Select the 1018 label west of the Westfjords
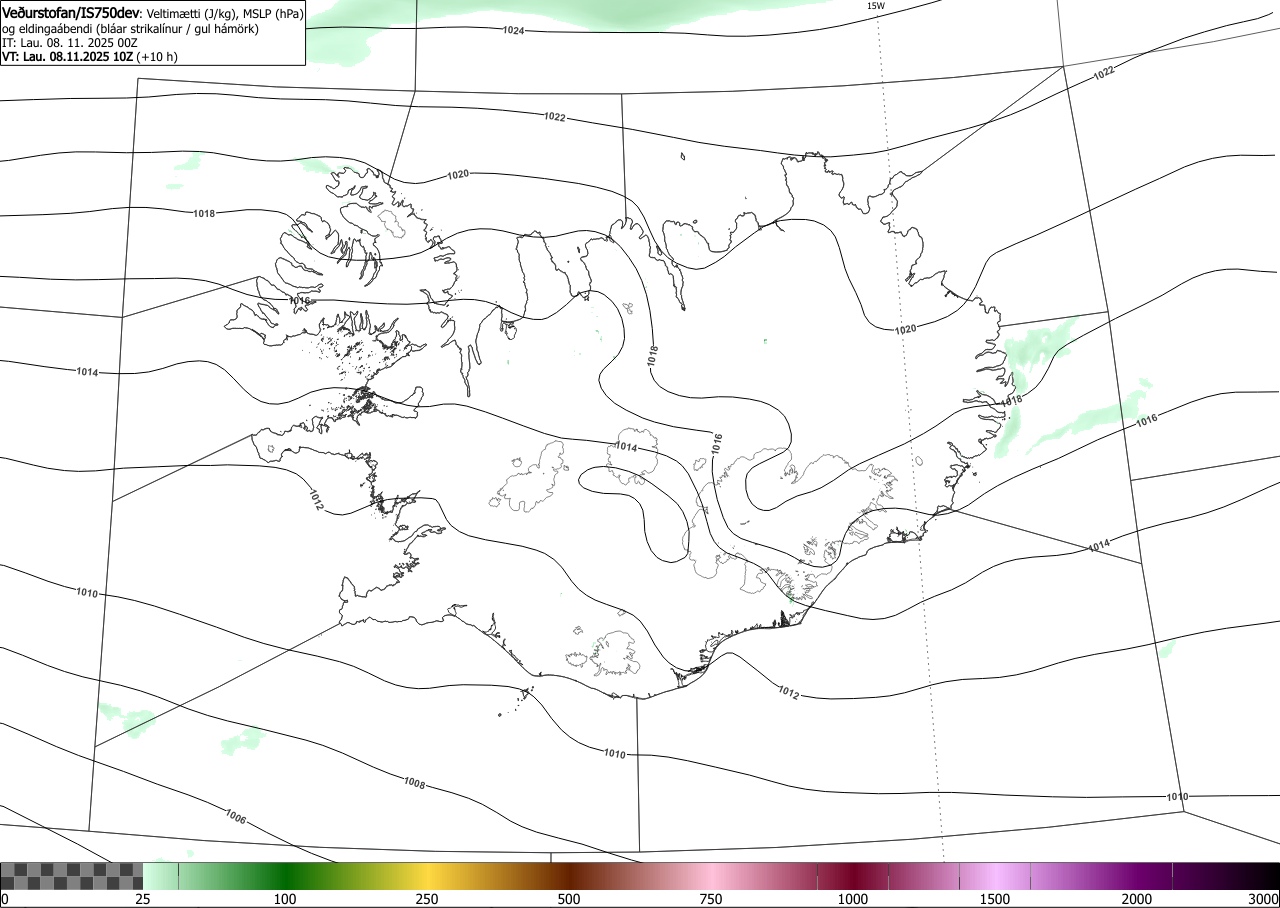 [x=204, y=213]
